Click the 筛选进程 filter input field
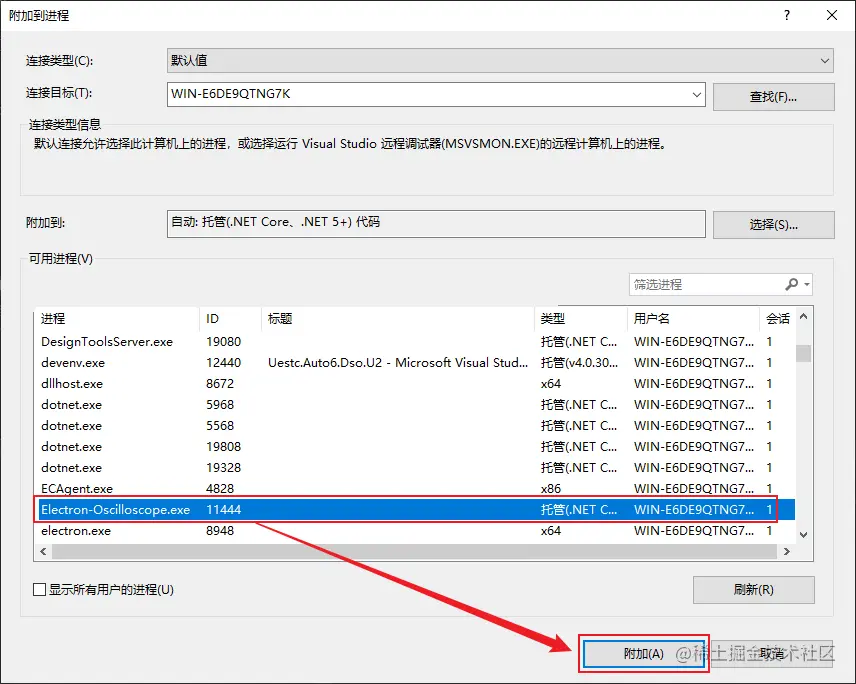Image resolution: width=856 pixels, height=684 pixels. coord(700,284)
